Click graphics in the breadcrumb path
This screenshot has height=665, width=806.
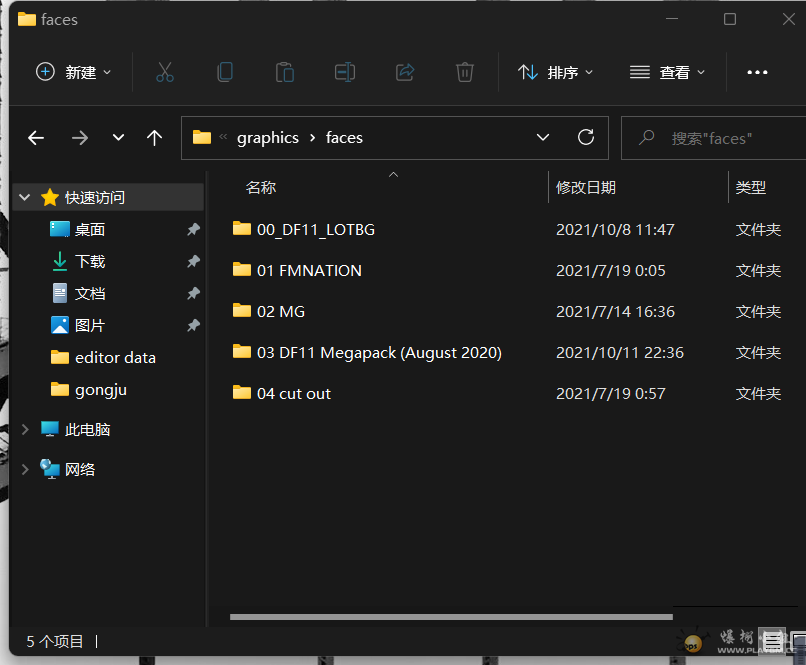point(267,138)
